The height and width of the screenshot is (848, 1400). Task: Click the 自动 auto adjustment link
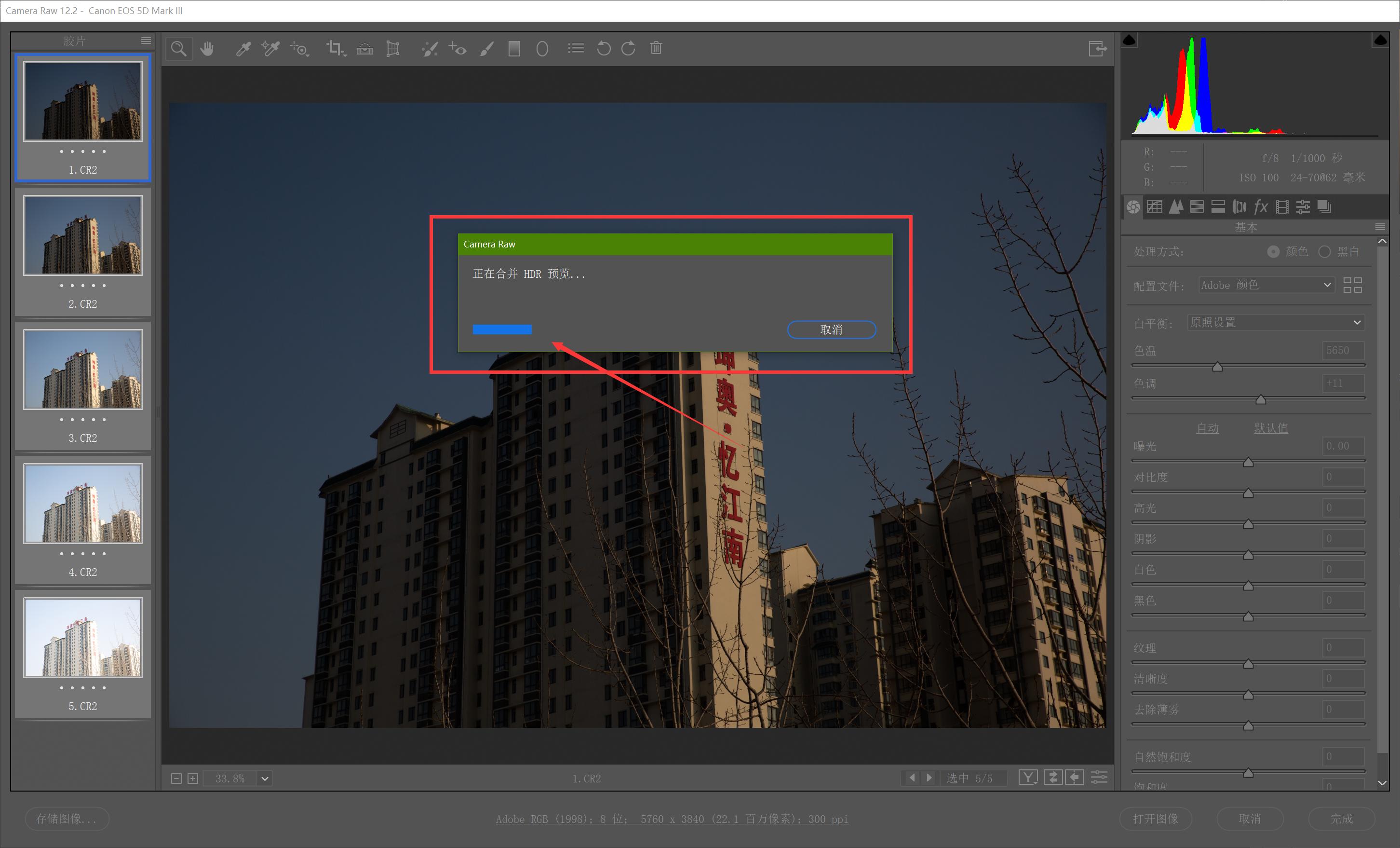[x=1207, y=428]
